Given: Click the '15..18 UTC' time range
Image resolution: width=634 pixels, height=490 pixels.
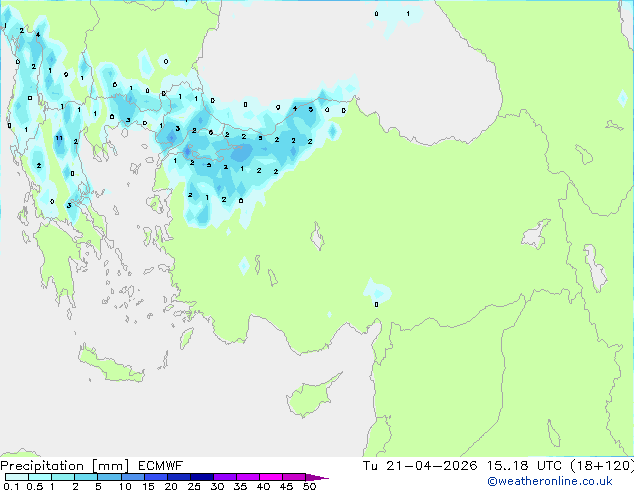Looking at the screenshot, I should (x=524, y=466).
